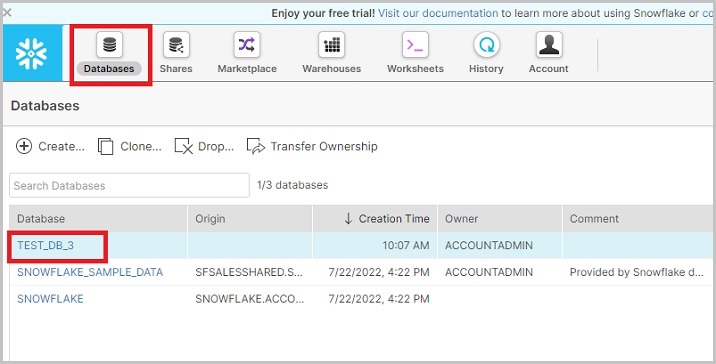Open the SNOWFLAKE_SAMPLE_DATA database link
716x364 pixels.
coord(90,272)
